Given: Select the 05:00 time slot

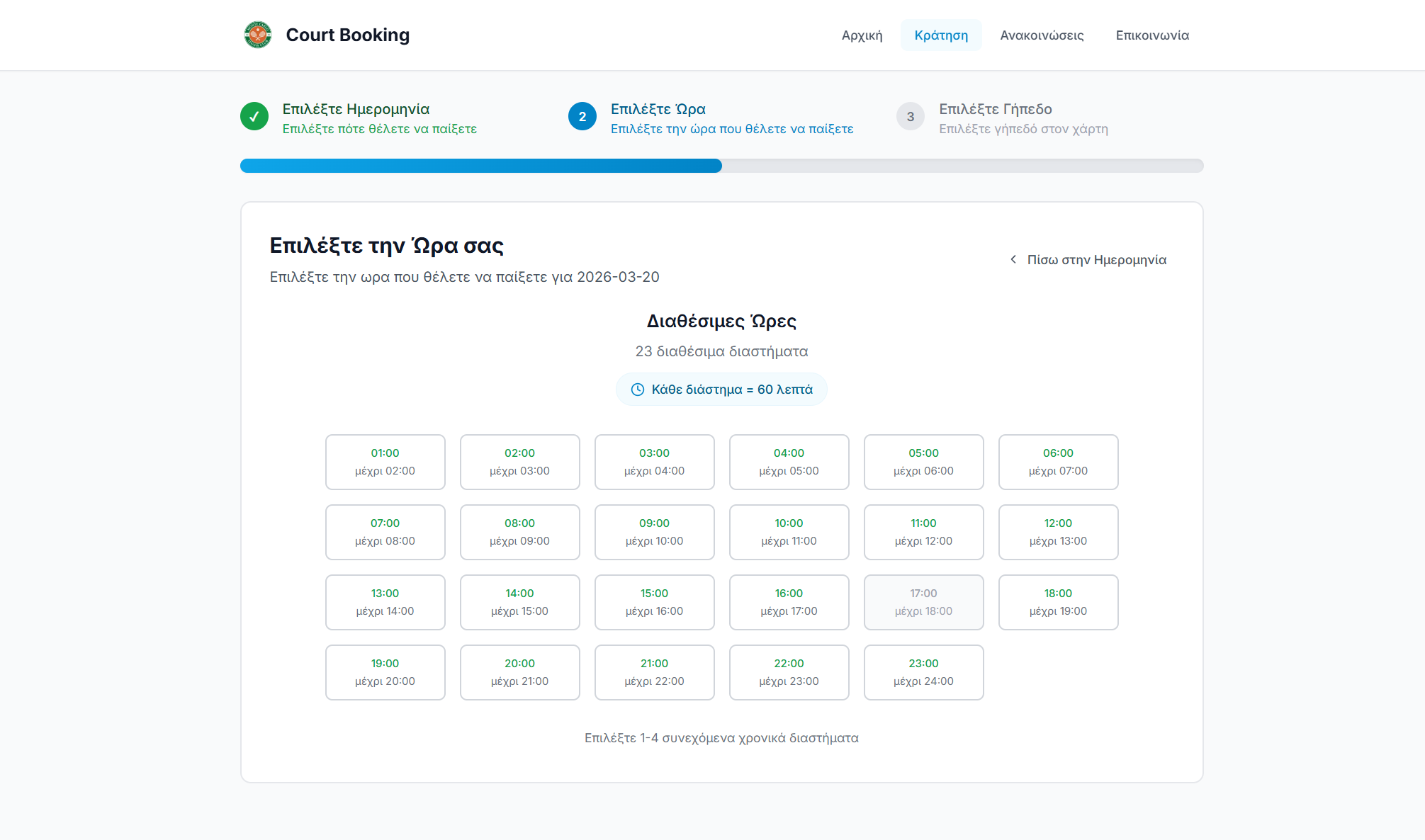Looking at the screenshot, I should click(x=924, y=462).
